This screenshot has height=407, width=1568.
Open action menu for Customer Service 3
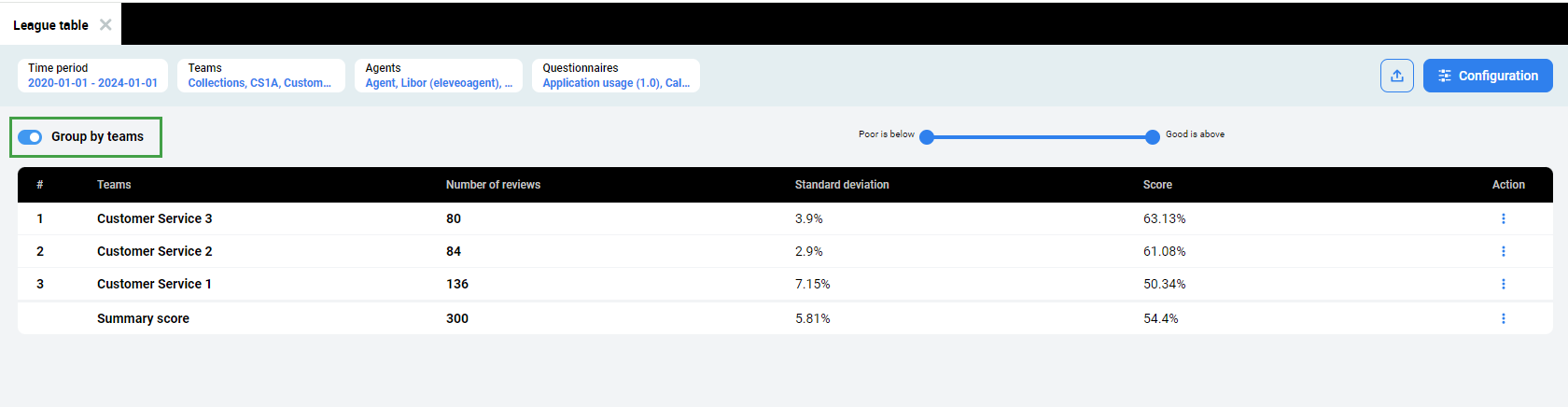(1503, 218)
